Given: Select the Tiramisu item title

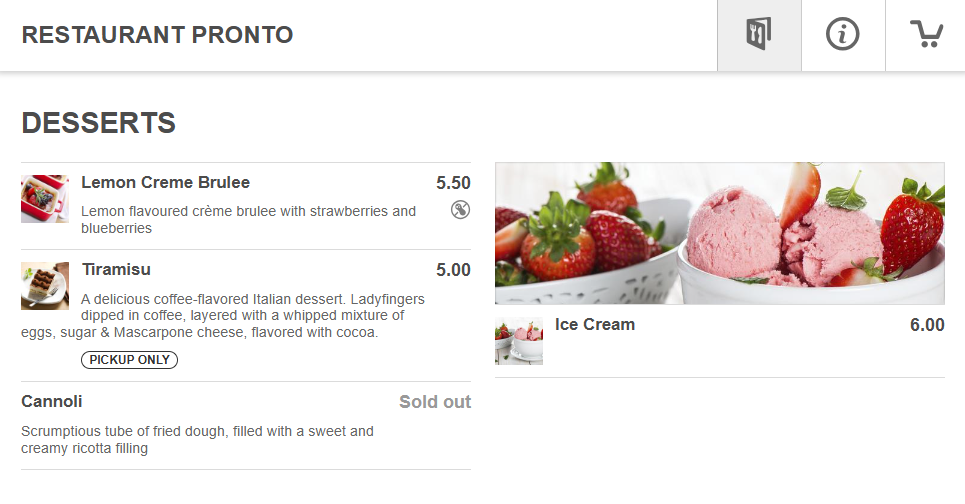Looking at the screenshot, I should (116, 270).
